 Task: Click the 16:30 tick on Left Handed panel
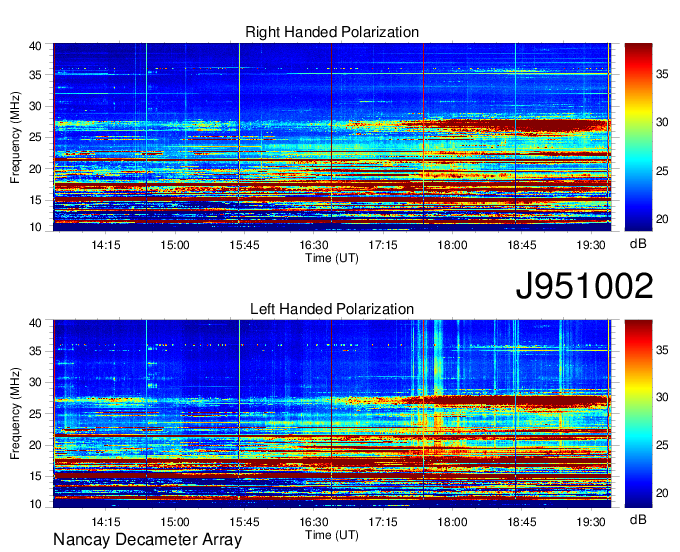point(314,522)
